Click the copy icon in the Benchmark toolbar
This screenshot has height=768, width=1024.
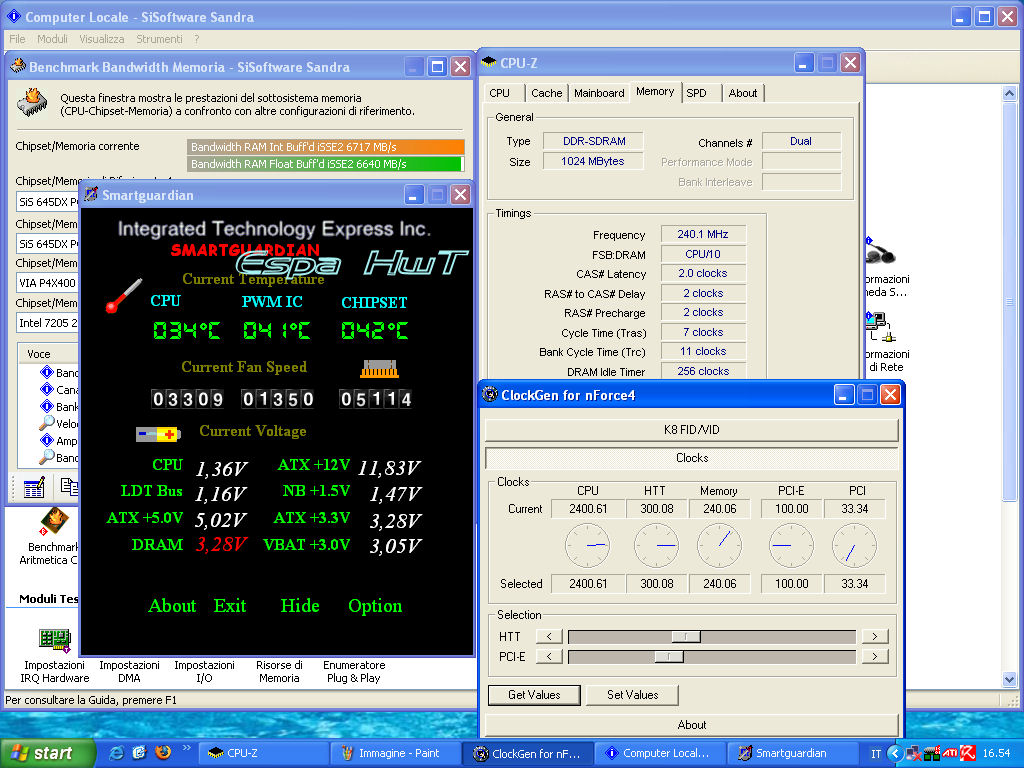pos(69,487)
